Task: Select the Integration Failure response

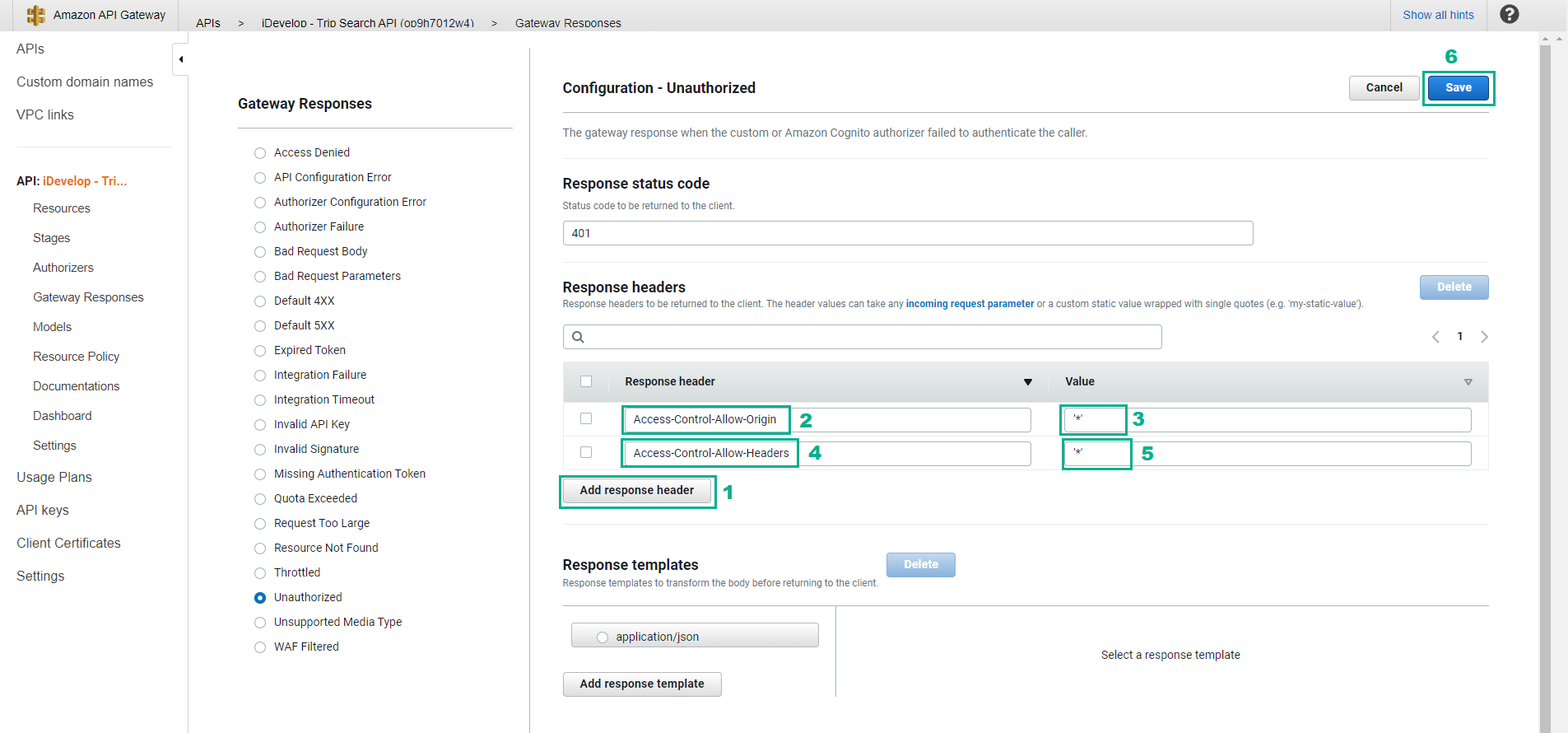Action: coord(260,376)
